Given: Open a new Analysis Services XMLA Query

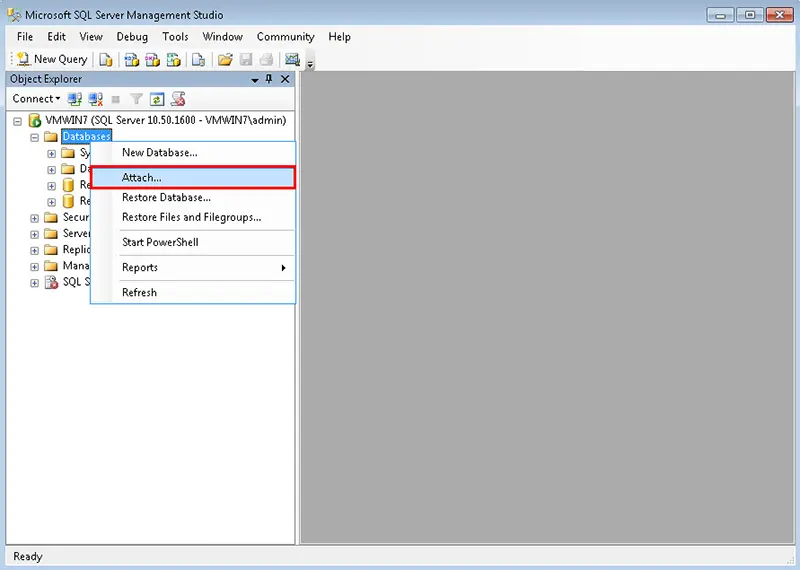Looking at the screenshot, I should (x=173, y=60).
